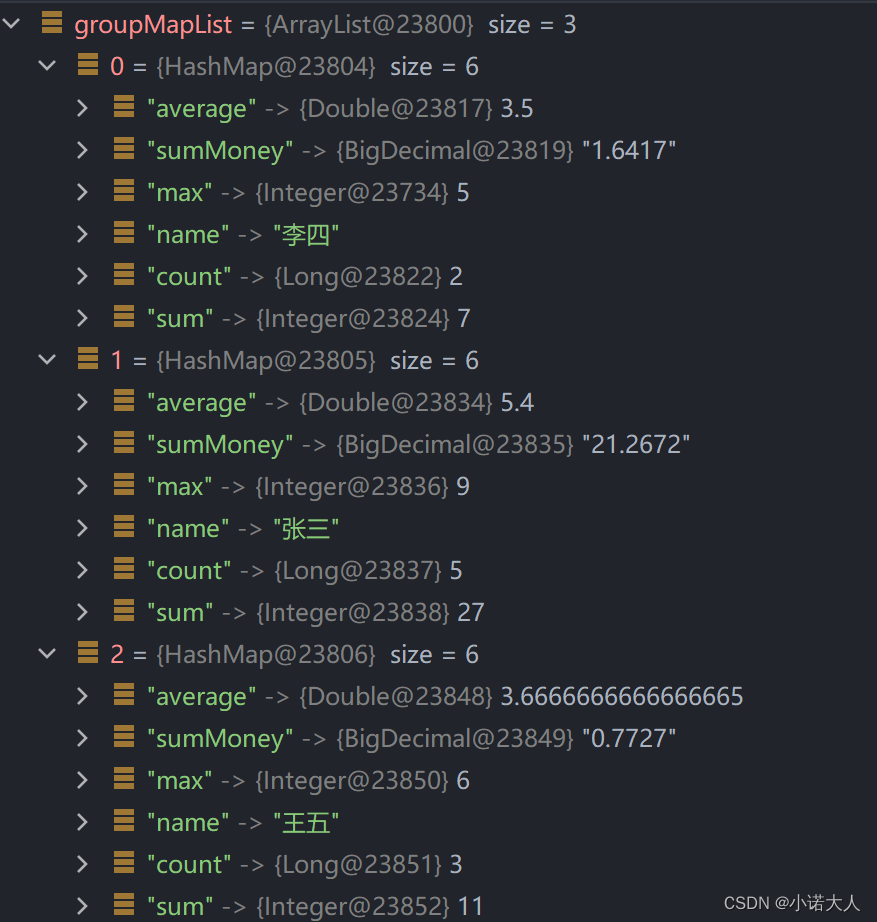
Task: Expand the average 3.5 Double entry
Action: pyautogui.click(x=83, y=108)
